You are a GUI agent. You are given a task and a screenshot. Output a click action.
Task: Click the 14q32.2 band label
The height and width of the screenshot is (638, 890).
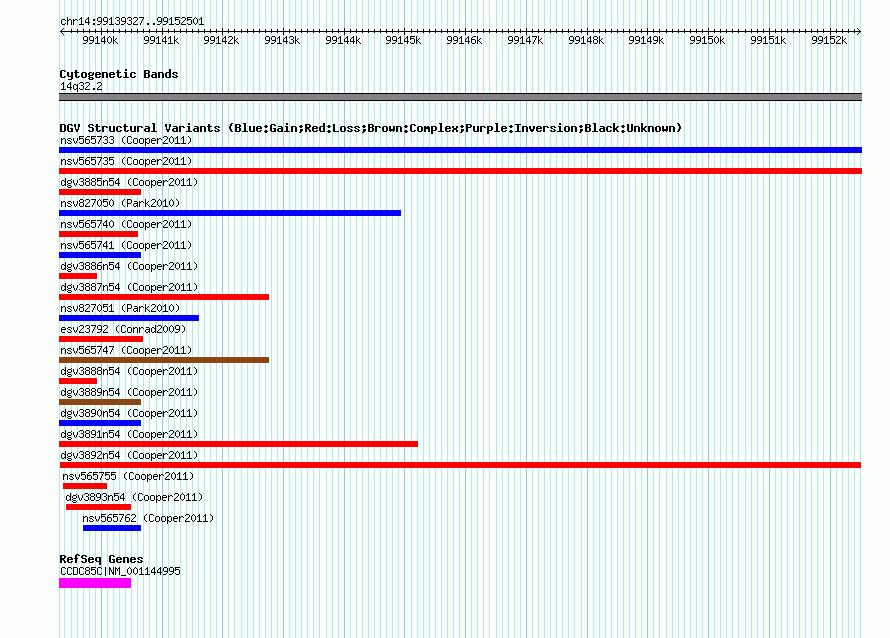click(x=81, y=86)
